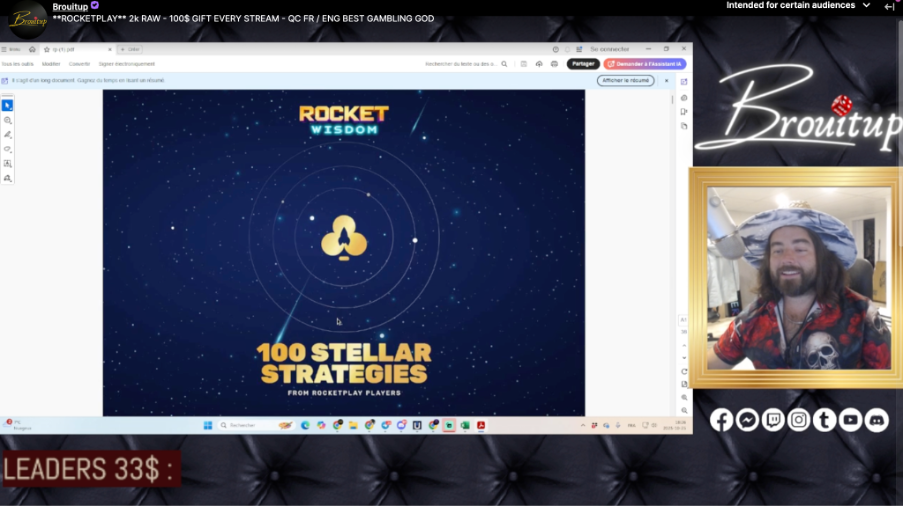
Task: Click the print icon in Acrobat toolbar
Action: [x=554, y=64]
